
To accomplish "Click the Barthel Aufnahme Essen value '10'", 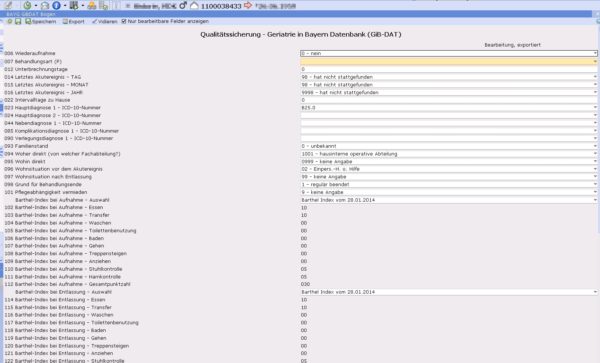I will [x=304, y=208].
